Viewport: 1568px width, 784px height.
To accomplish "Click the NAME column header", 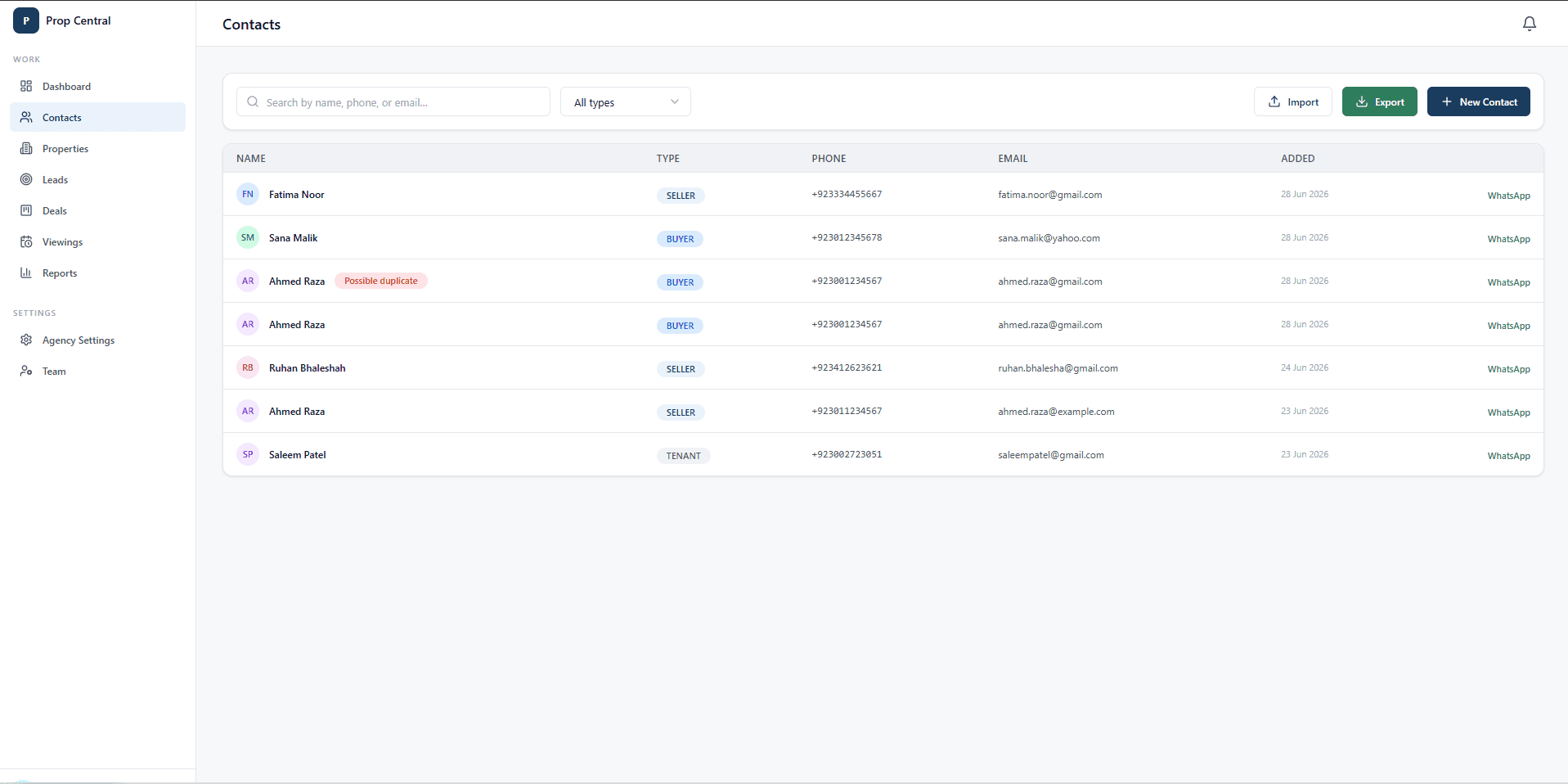I will (x=251, y=159).
